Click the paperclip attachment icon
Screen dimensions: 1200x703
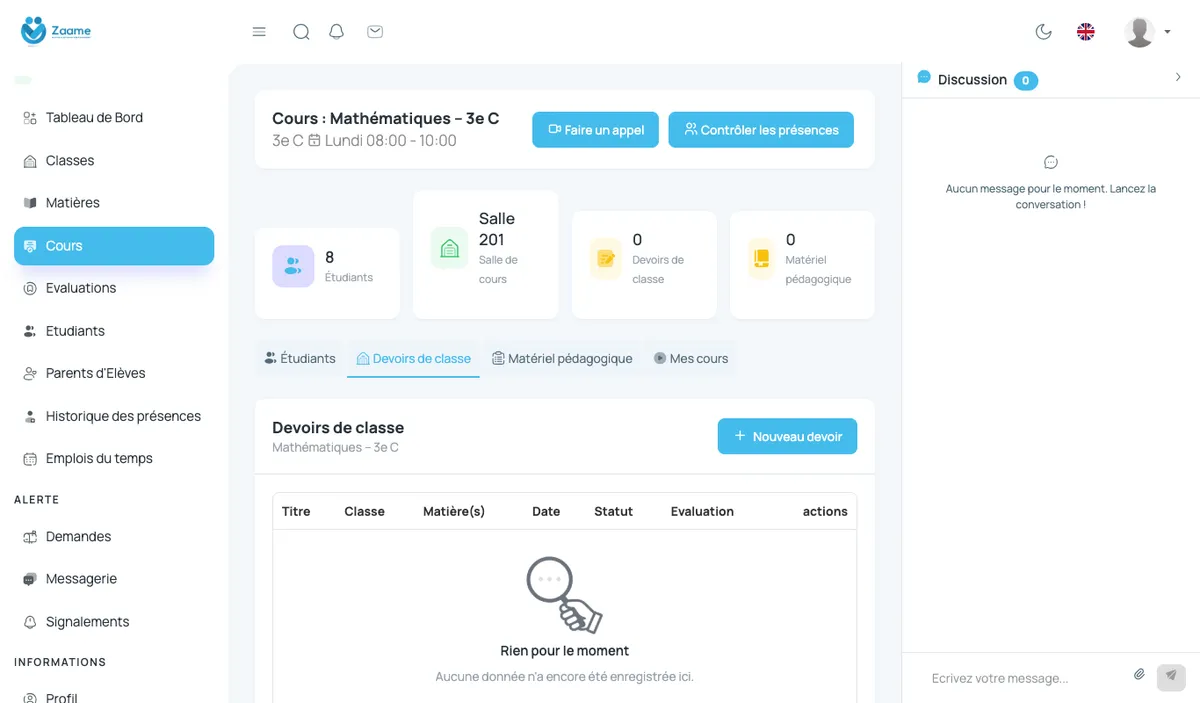[1139, 675]
